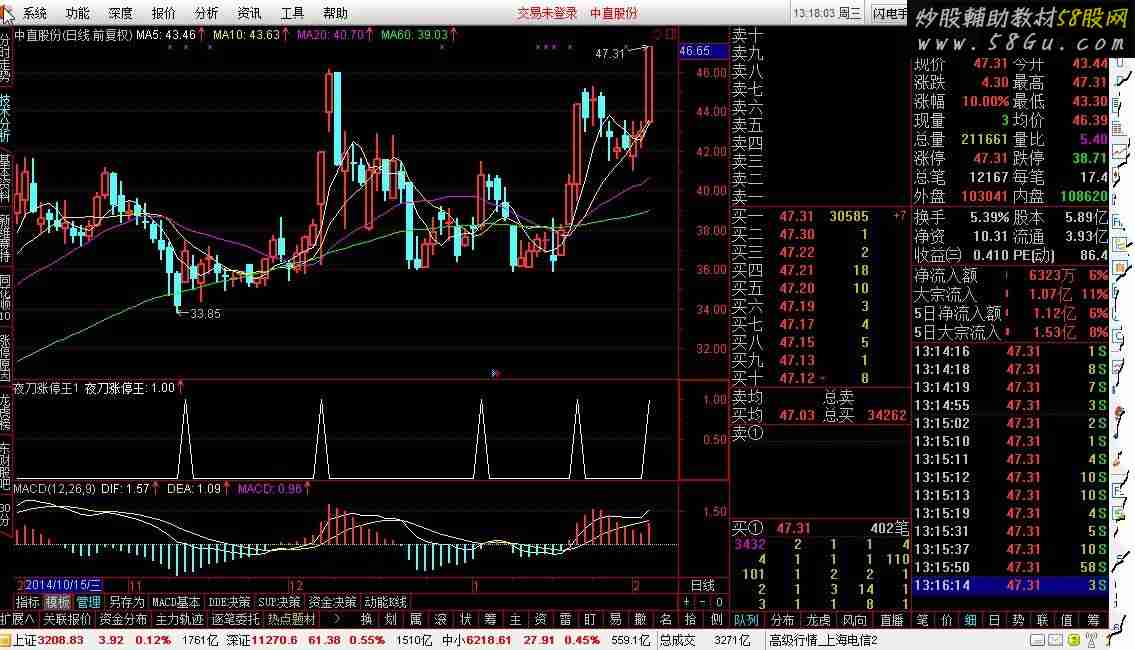Click the 价 price view icon
Image resolution: width=1135 pixels, height=650 pixels.
pyautogui.click(x=946, y=620)
